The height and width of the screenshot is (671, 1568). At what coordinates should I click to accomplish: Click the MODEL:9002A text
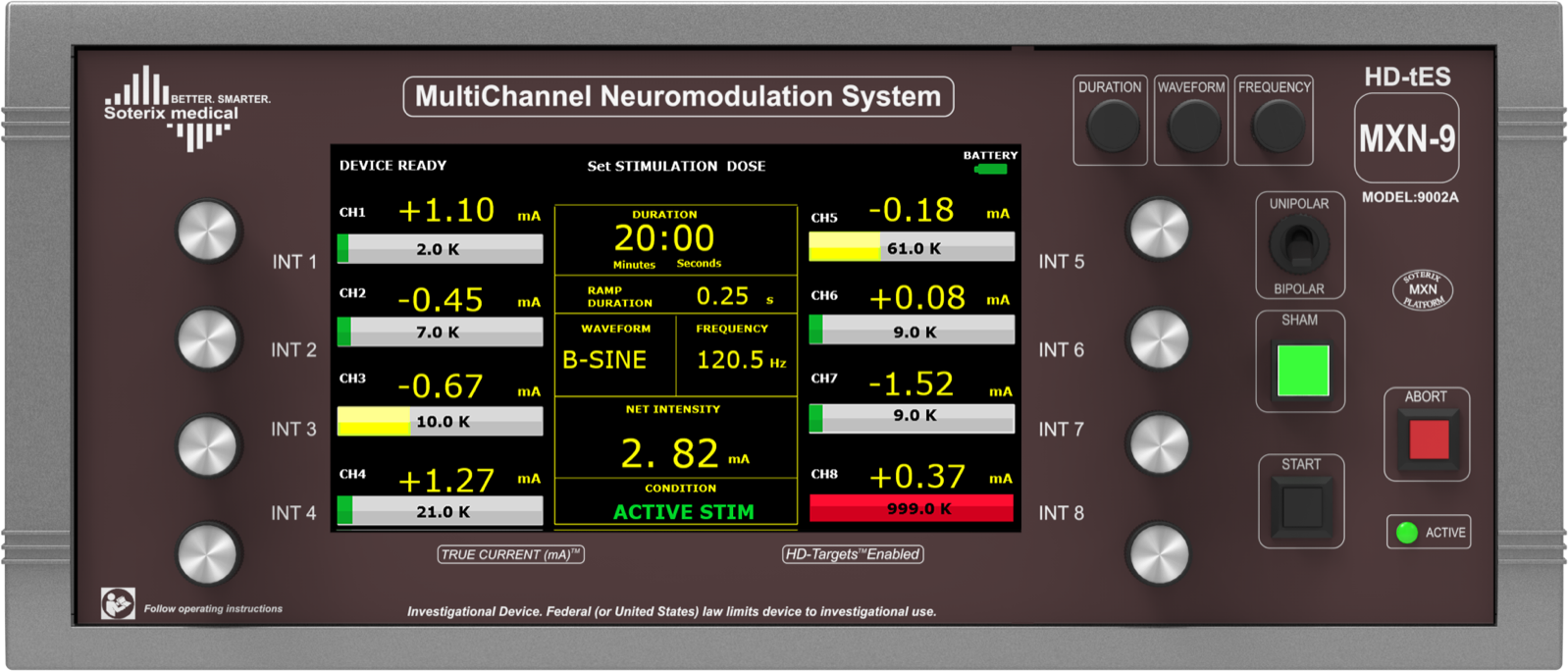[1410, 197]
